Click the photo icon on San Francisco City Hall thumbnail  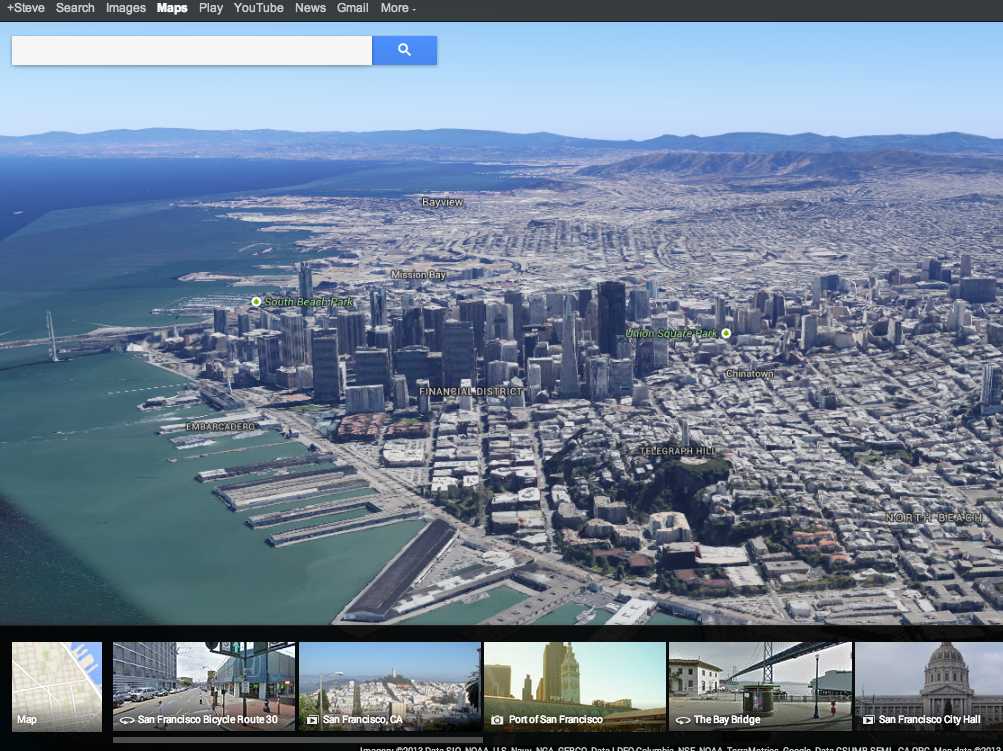click(x=868, y=719)
